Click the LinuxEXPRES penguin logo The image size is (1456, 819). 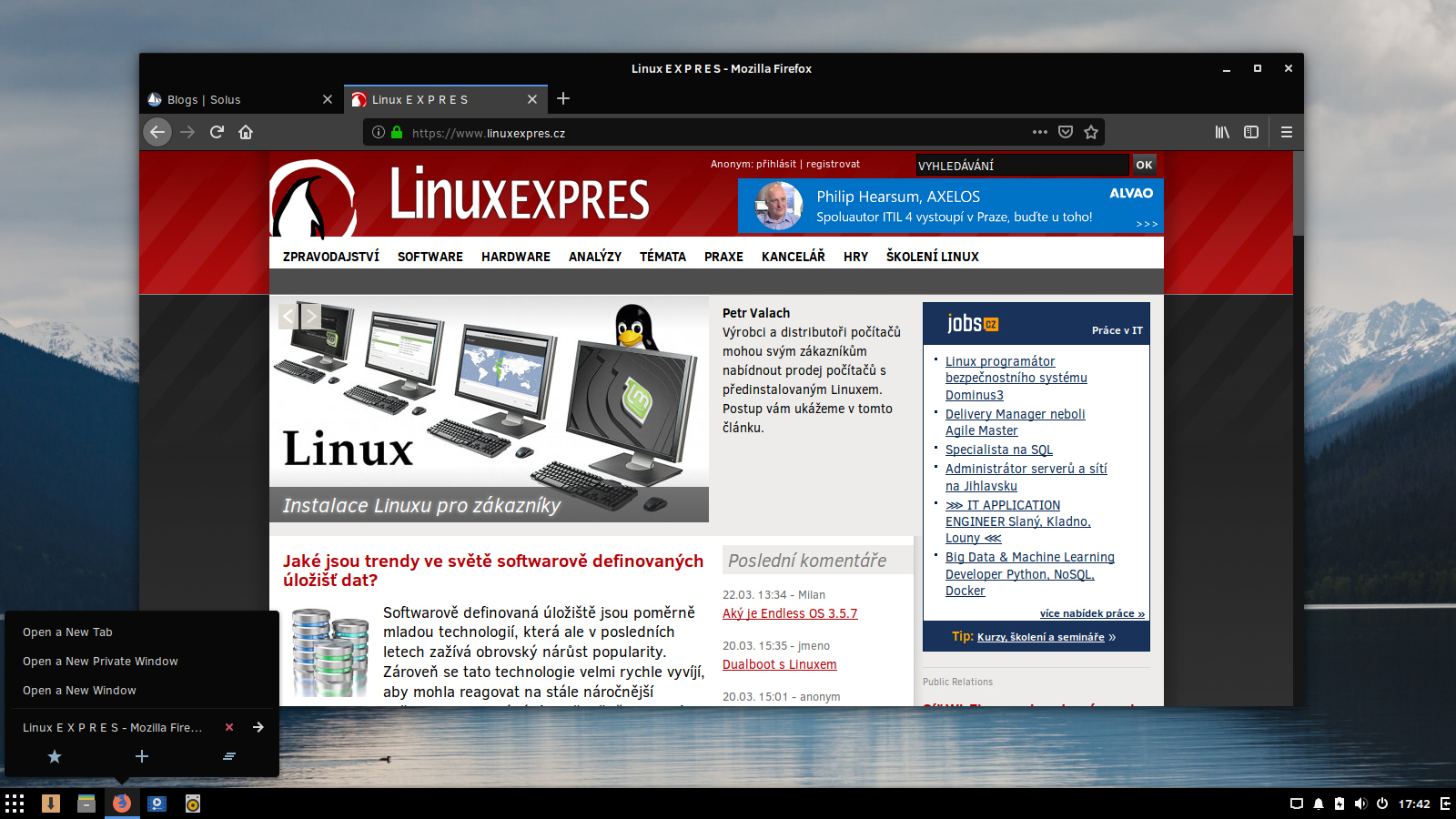click(313, 198)
